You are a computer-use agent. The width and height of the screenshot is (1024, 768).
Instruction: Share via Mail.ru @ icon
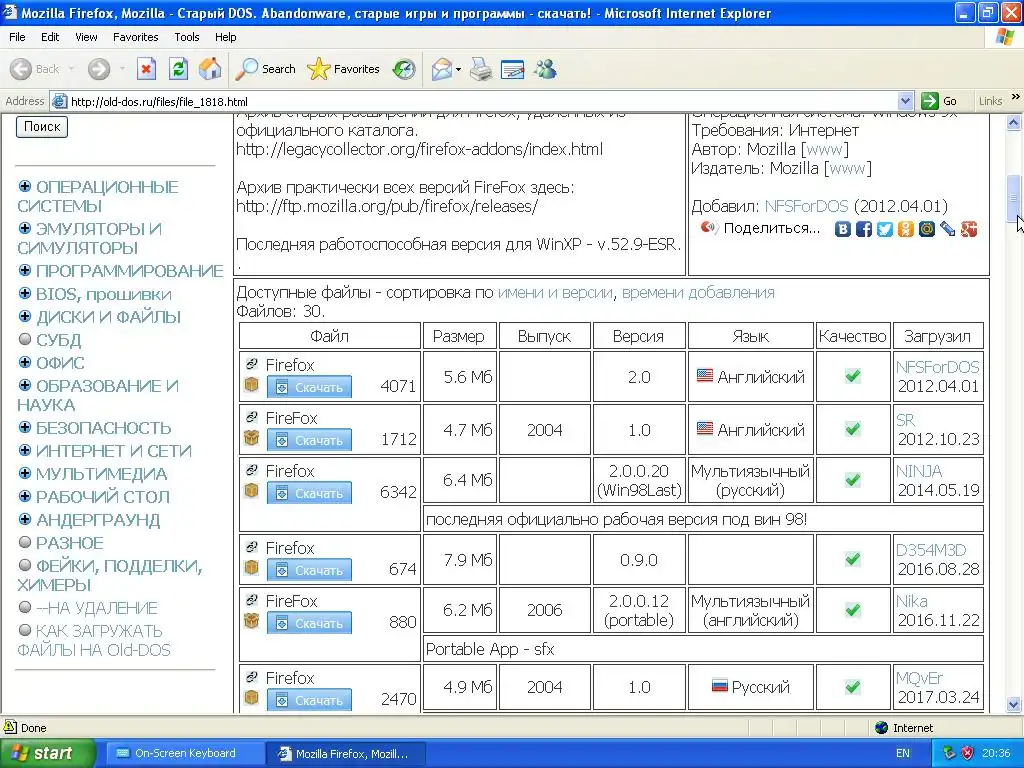(927, 229)
